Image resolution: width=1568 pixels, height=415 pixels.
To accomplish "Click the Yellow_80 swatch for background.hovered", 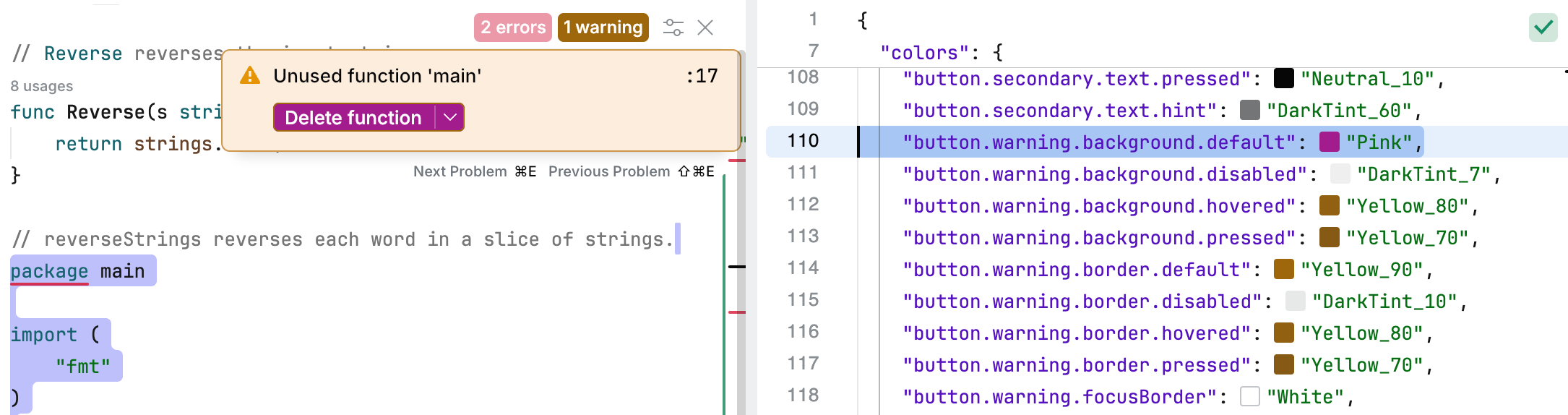I will 1330,205.
